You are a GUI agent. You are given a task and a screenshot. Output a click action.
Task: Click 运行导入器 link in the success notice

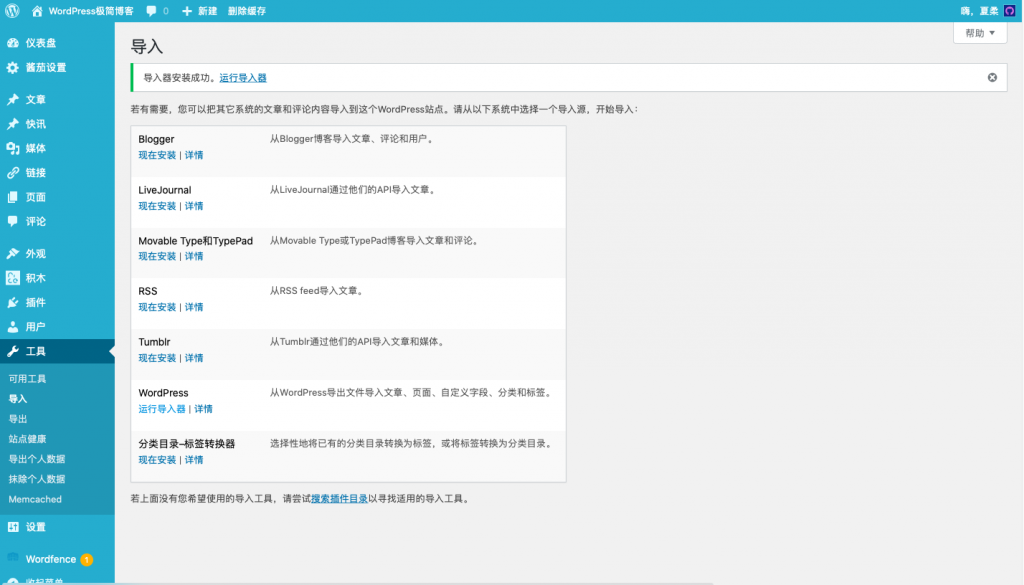tap(243, 78)
